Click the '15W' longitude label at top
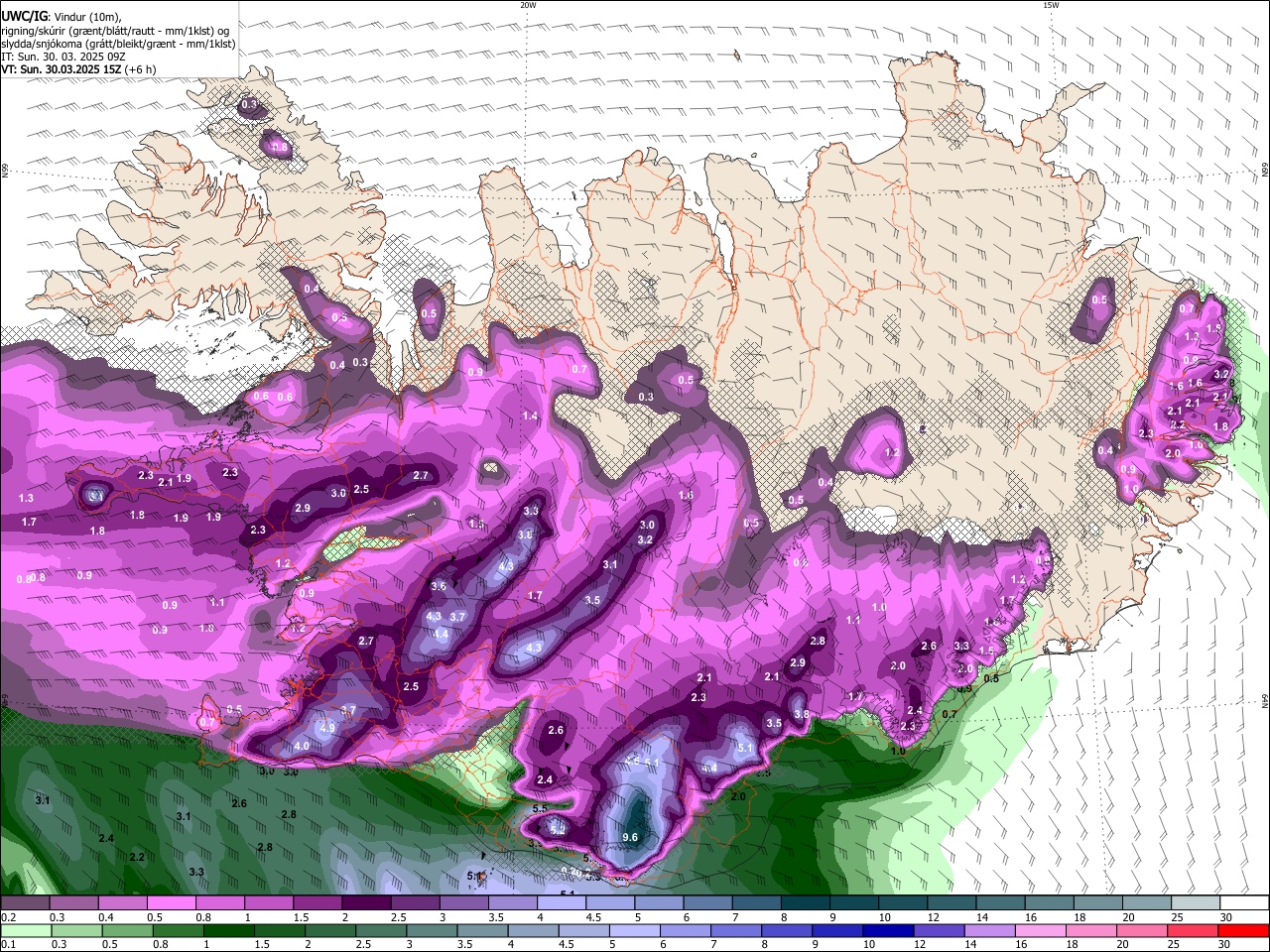Image resolution: width=1270 pixels, height=952 pixels. click(x=1051, y=5)
